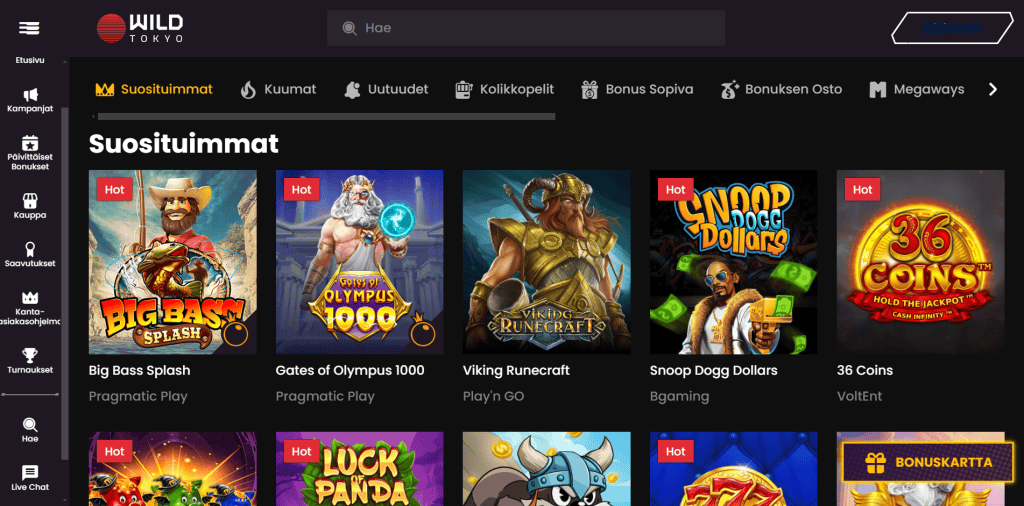Viewport: 1024px width, 506px height.
Task: Open the Kanta-asiakasohjelma crown icon
Action: (30, 298)
